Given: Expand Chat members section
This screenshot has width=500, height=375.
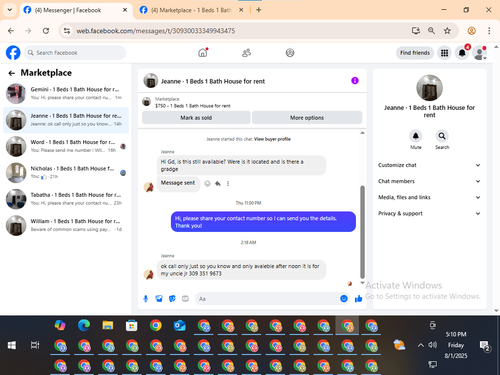Looking at the screenshot, I should point(429,181).
